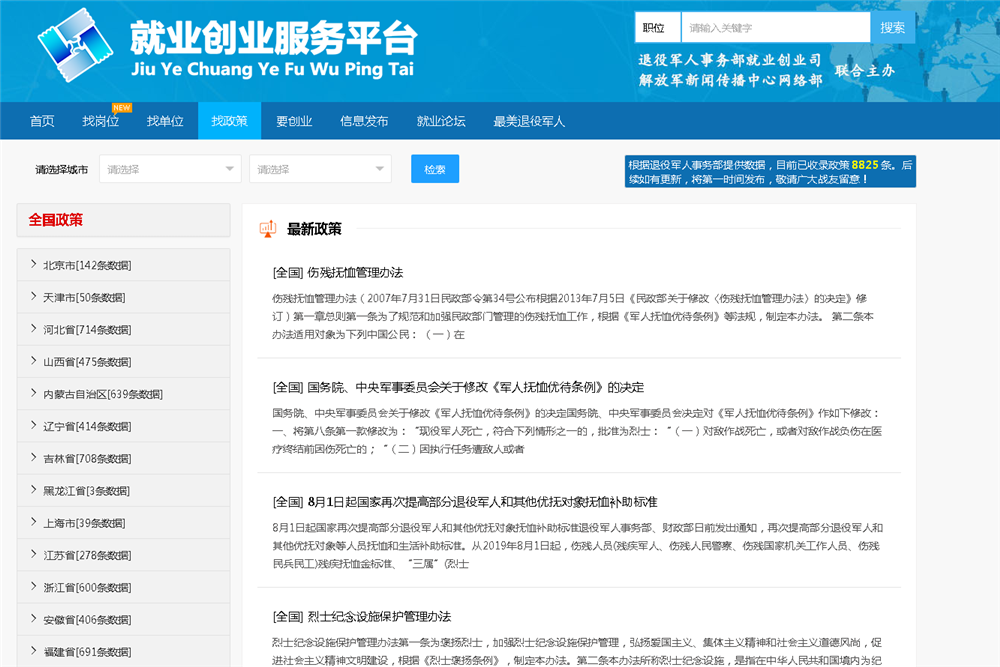The width and height of the screenshot is (1000, 667).
Task: Click the 全国政策 sidebar heading
Action: [x=56, y=220]
